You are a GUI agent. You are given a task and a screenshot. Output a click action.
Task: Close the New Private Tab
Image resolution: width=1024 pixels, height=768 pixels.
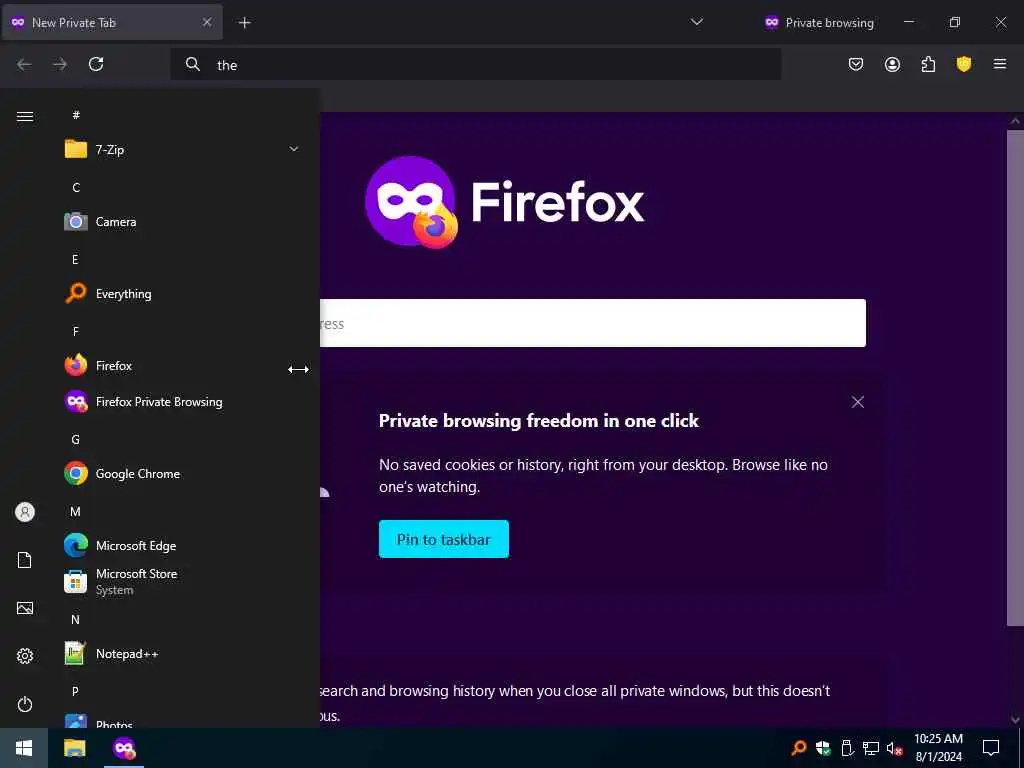pyautogui.click(x=207, y=22)
